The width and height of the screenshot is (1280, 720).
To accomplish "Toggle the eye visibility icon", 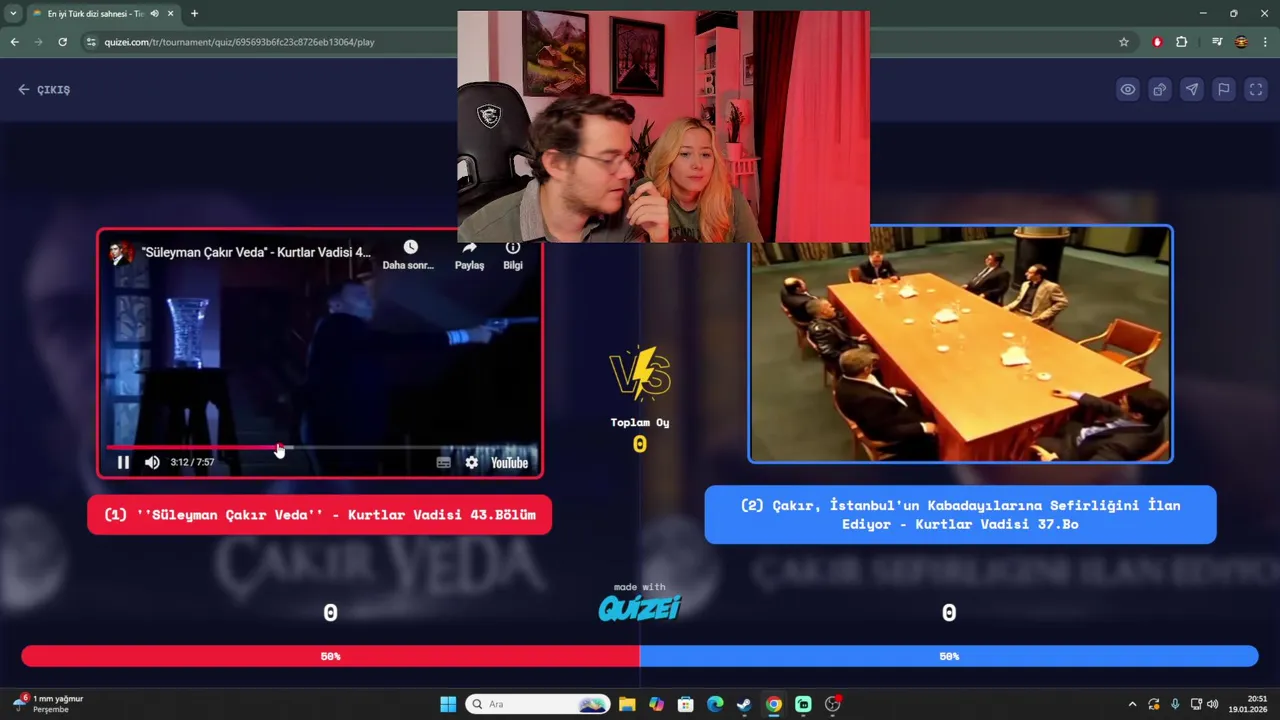I will [x=1128, y=89].
